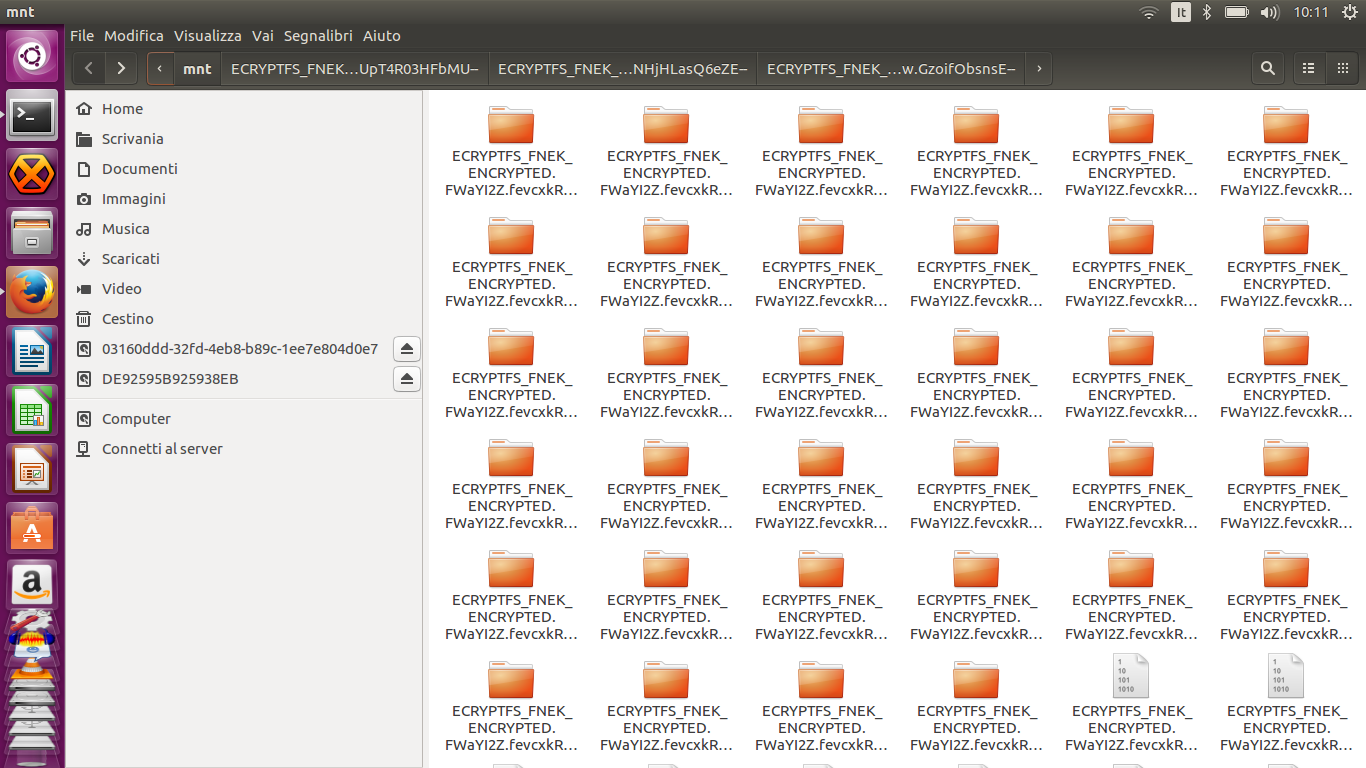The width and height of the screenshot is (1366, 768).
Task: Eject the 03160ddd-32fd volume
Action: pos(406,349)
